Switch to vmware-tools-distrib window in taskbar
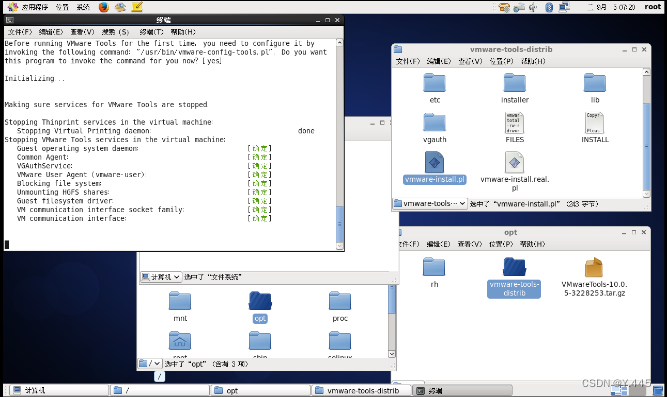The image size is (667, 397). pos(362,390)
